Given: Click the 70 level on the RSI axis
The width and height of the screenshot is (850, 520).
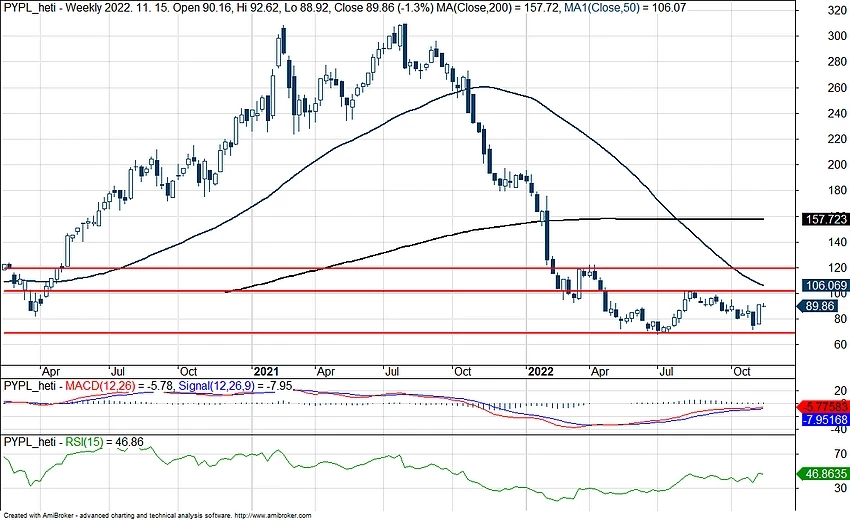Looking at the screenshot, I should (840, 454).
